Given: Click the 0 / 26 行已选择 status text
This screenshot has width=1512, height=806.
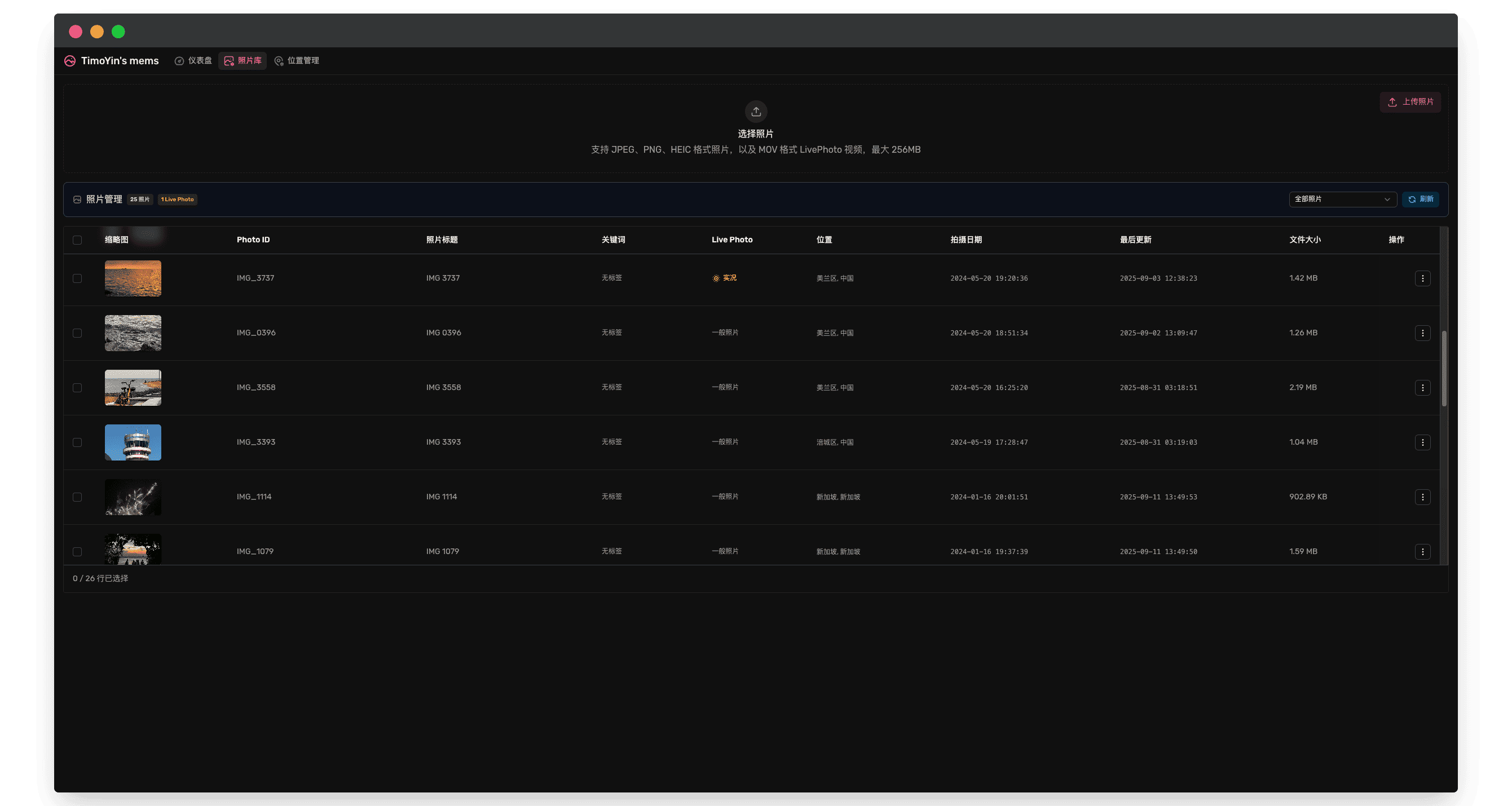Looking at the screenshot, I should coord(100,578).
